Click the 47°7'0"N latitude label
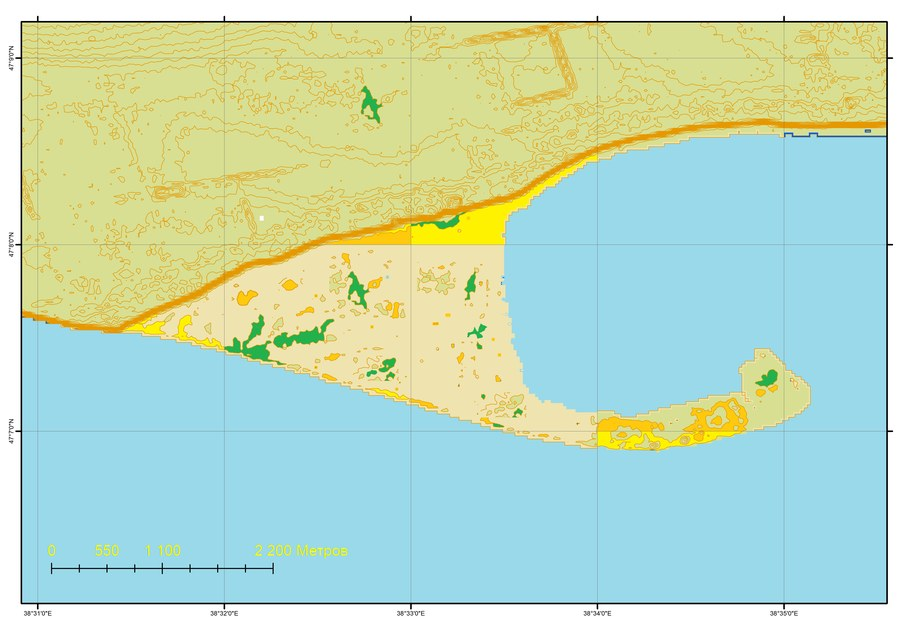This screenshot has width=900, height=635. (x=11, y=431)
